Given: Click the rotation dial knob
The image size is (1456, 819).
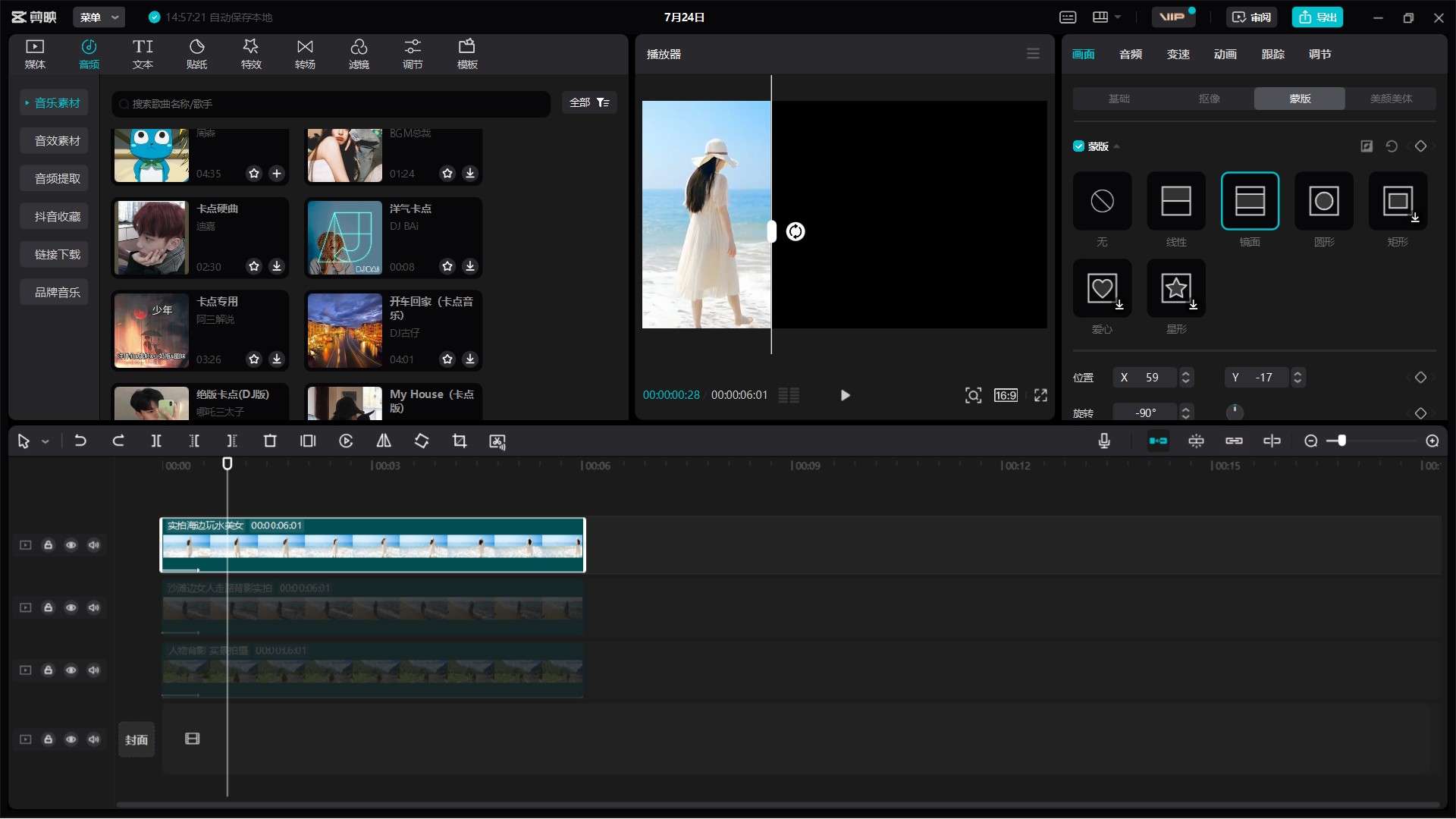Looking at the screenshot, I should click(1235, 412).
